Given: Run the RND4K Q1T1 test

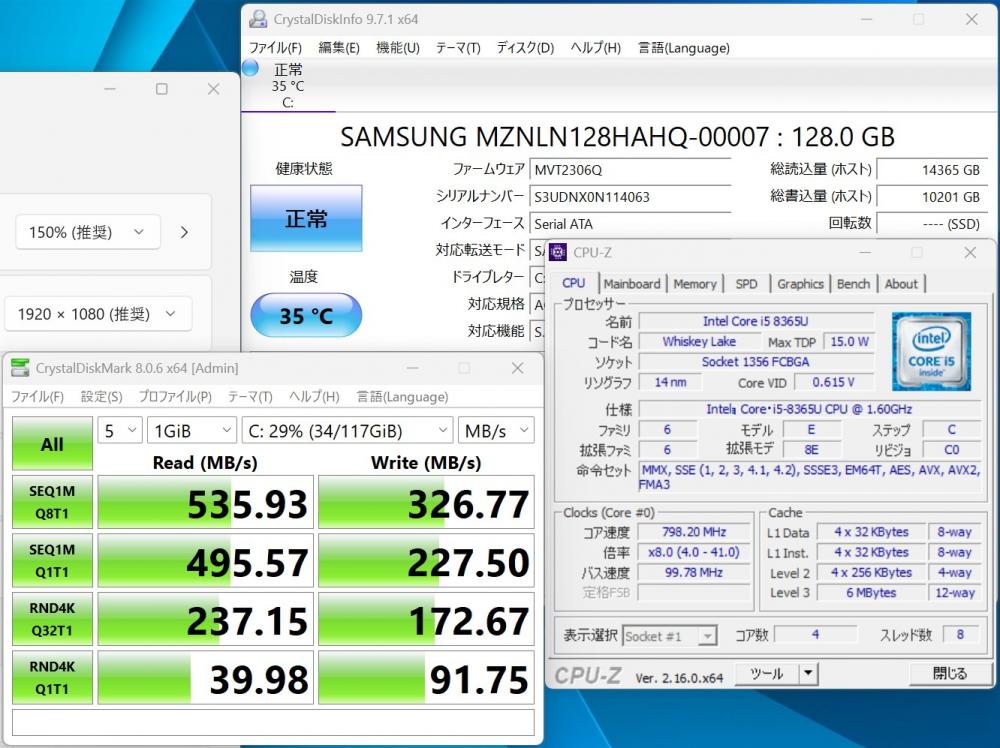Looking at the screenshot, I should 52,677.
